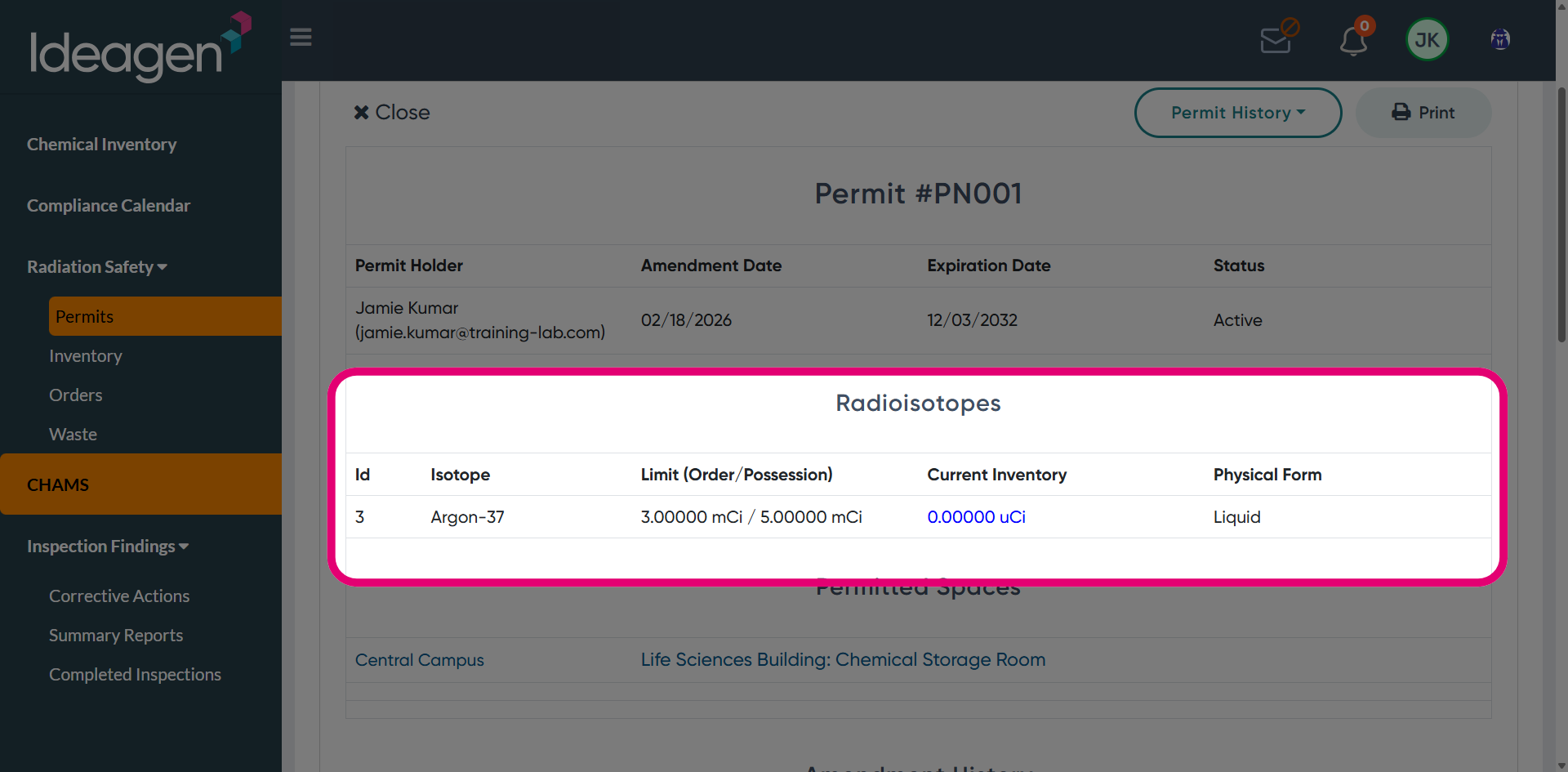Click the Liquid physical form cell
1568x772 pixels.
pyautogui.click(x=1236, y=517)
